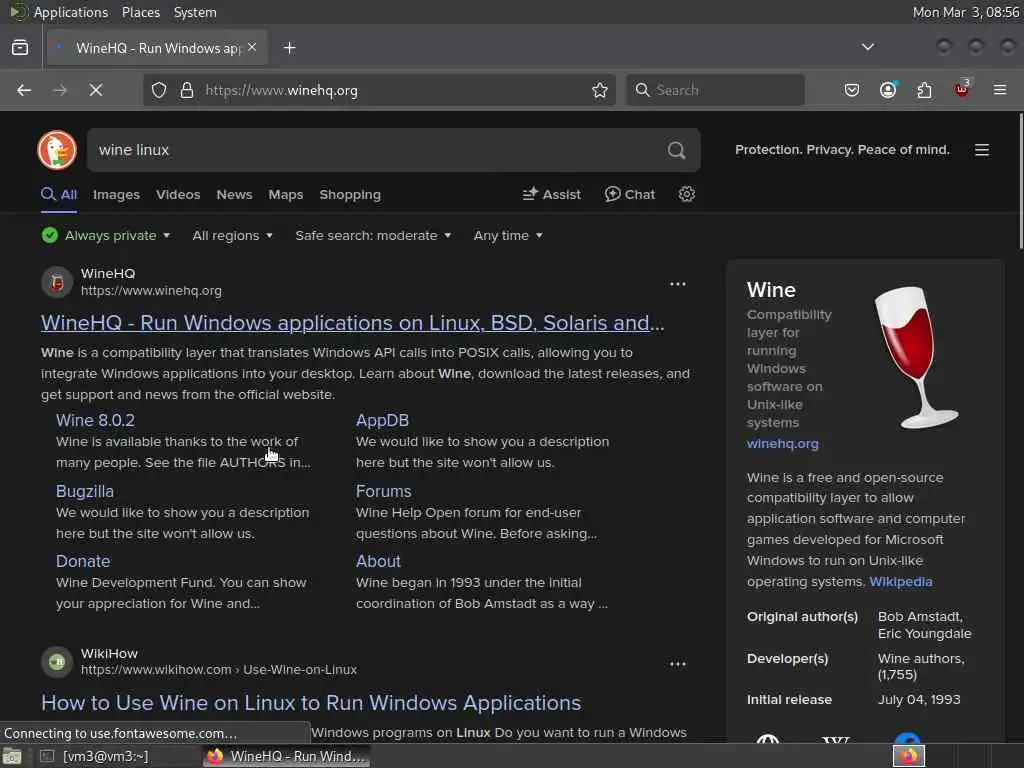
Task: Open the Wikipedia link in Wine panel
Action: [x=901, y=581]
